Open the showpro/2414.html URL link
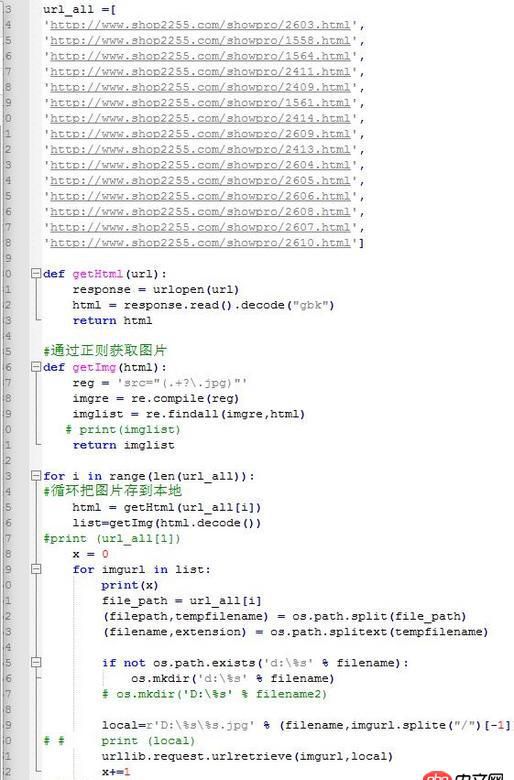This screenshot has height=780, width=514. point(200,118)
